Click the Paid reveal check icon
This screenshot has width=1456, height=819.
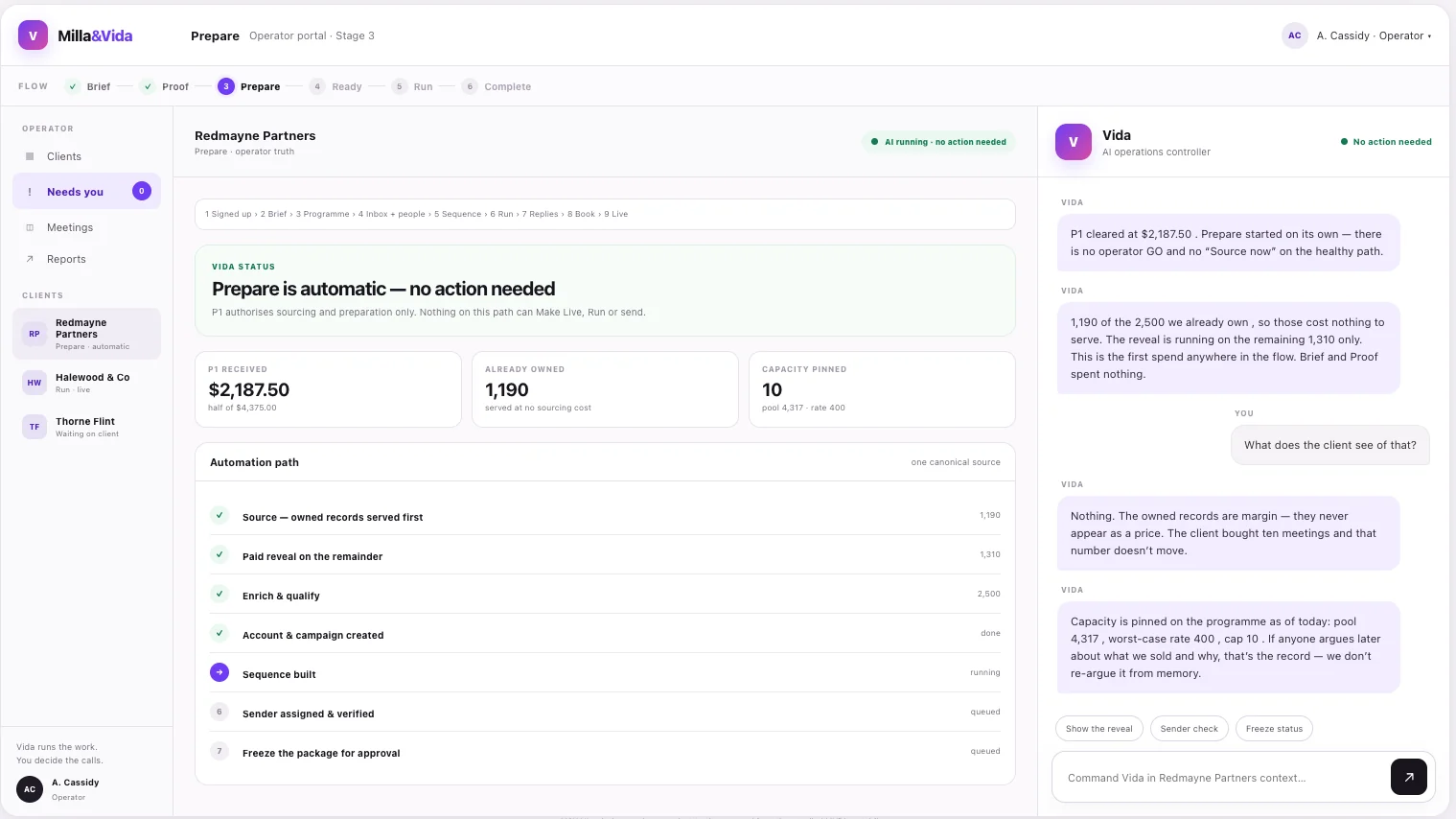pyautogui.click(x=220, y=554)
